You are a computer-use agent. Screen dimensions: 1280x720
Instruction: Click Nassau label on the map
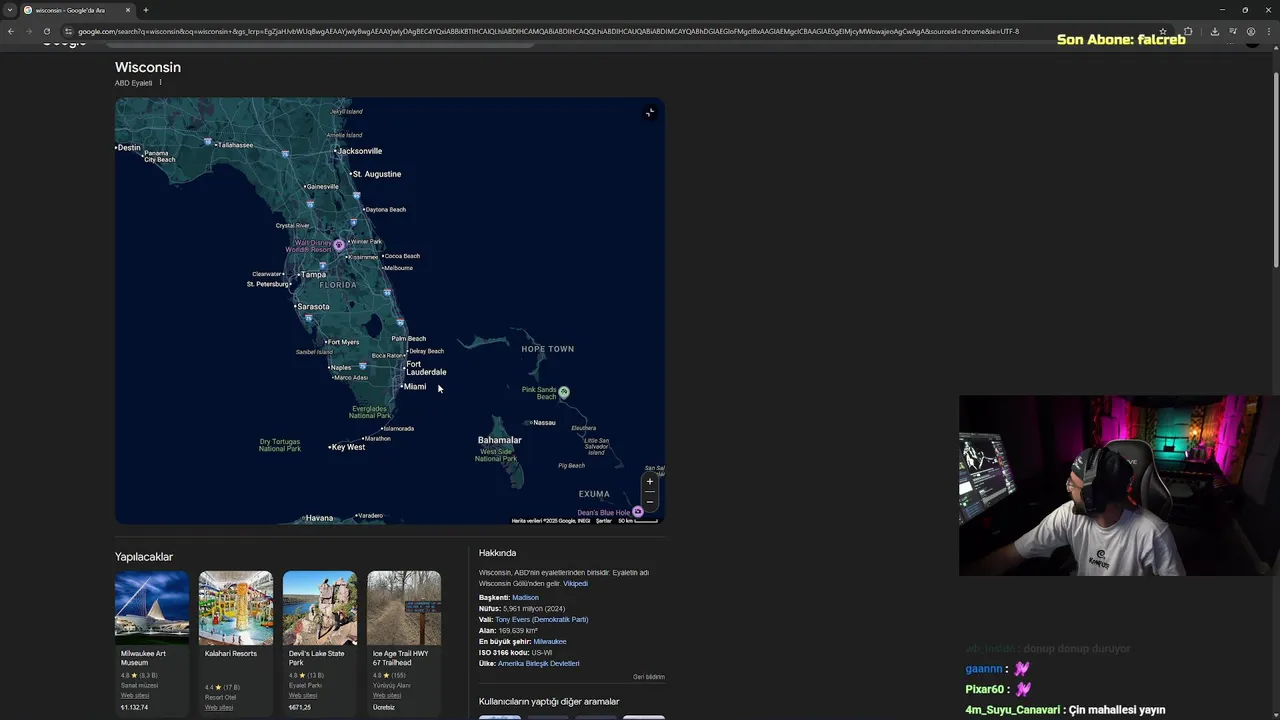pyautogui.click(x=543, y=422)
